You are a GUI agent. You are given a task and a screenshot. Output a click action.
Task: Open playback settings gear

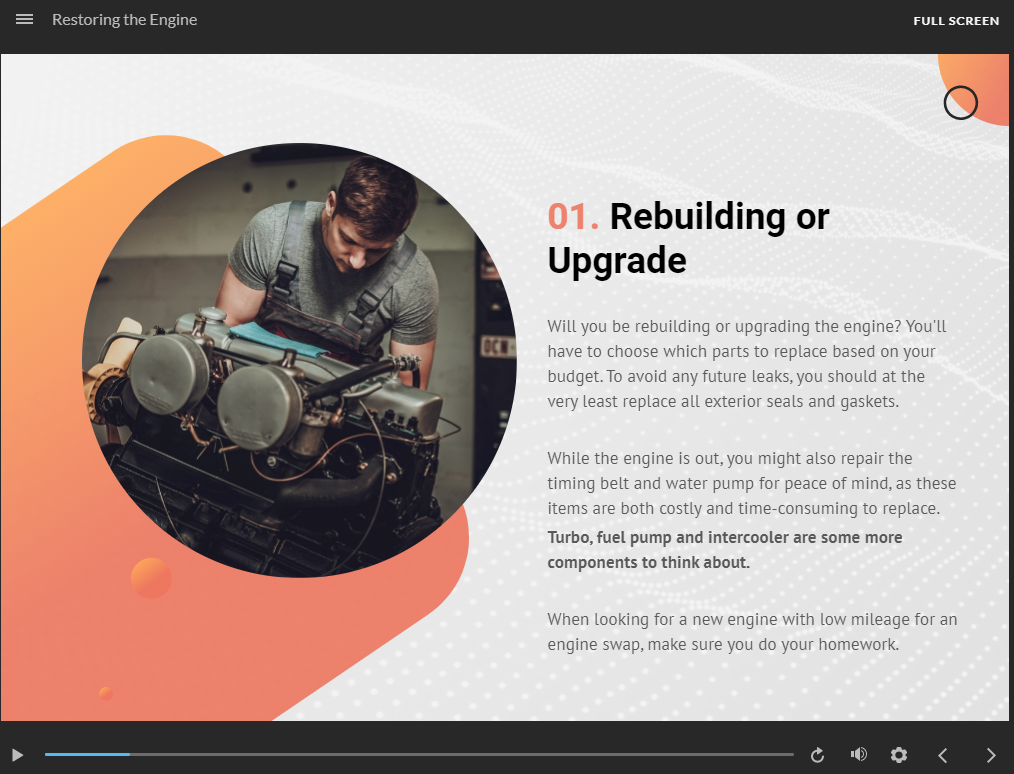pyautogui.click(x=899, y=755)
